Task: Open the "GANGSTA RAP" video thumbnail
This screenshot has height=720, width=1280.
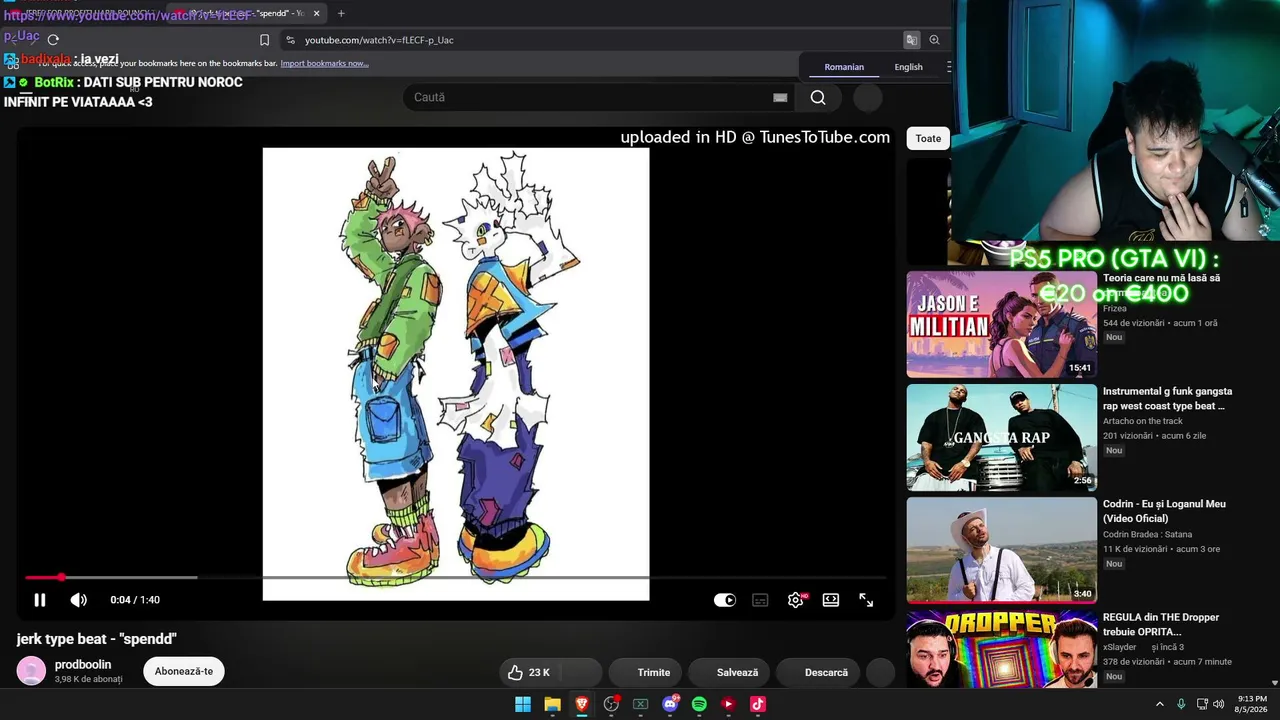Action: coord(1001,437)
